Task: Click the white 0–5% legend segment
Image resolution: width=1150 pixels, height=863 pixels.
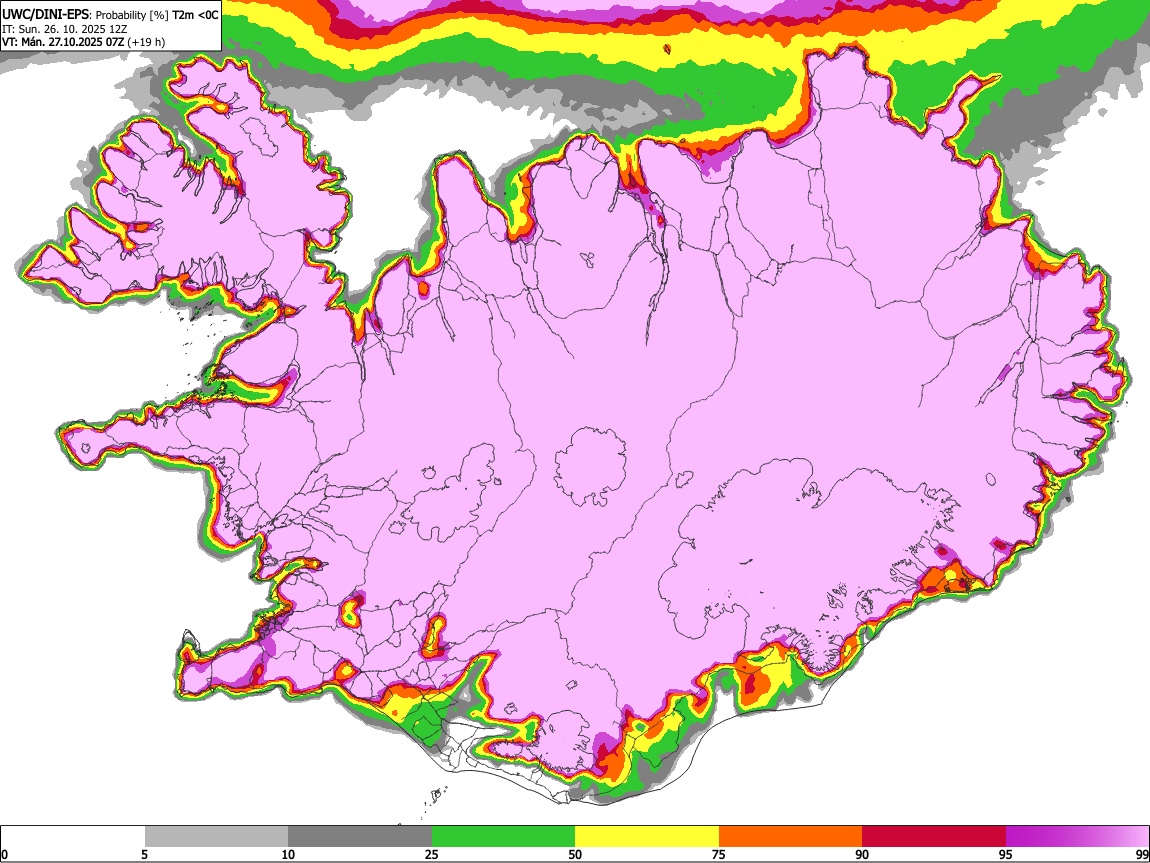Action: [x=73, y=837]
